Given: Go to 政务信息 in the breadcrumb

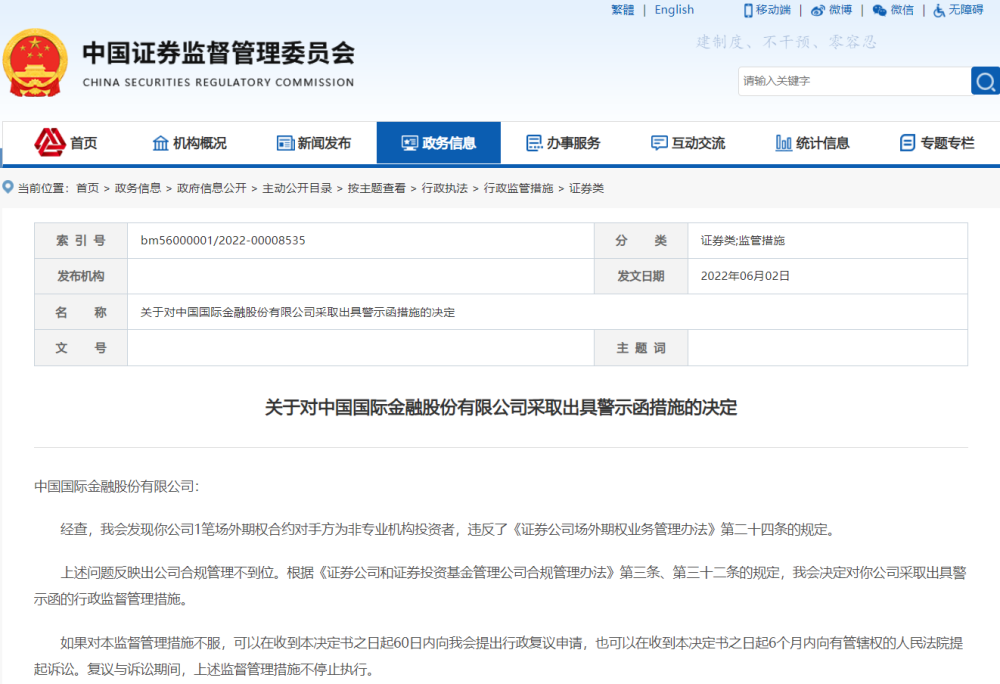Looking at the screenshot, I should [138, 188].
